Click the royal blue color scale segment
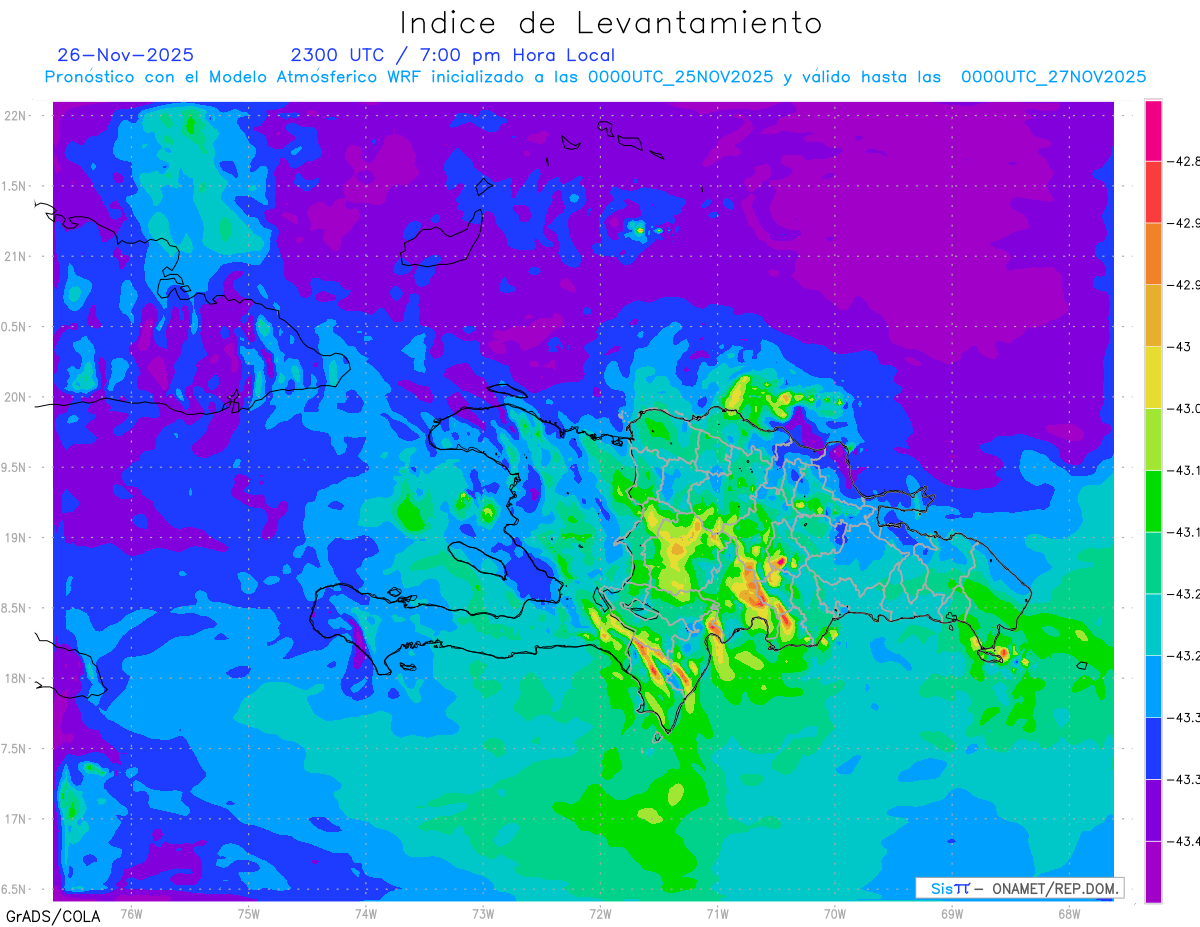This screenshot has width=1200, height=927. (1153, 748)
